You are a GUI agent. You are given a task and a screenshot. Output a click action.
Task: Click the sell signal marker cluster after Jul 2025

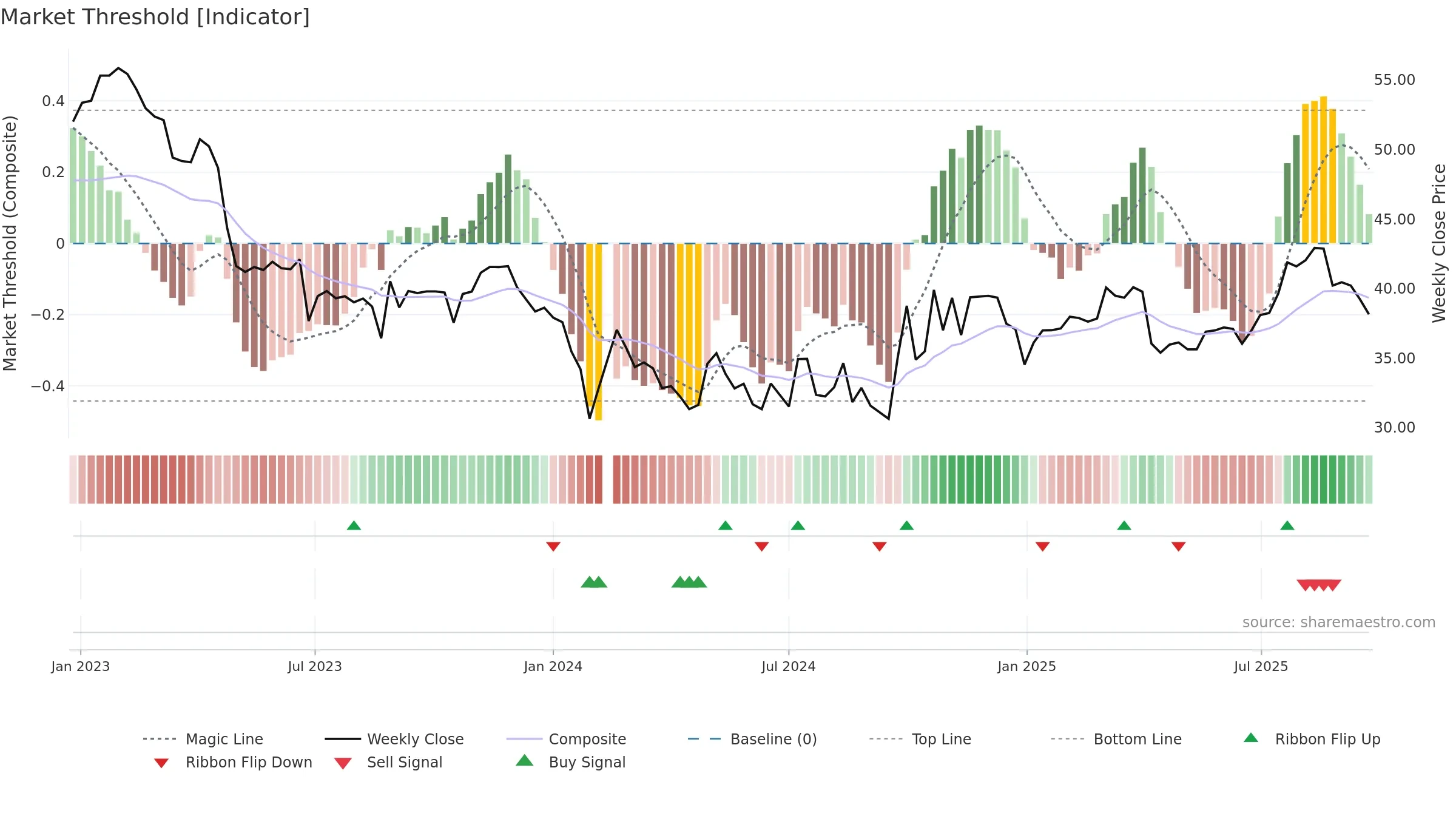tap(1319, 585)
